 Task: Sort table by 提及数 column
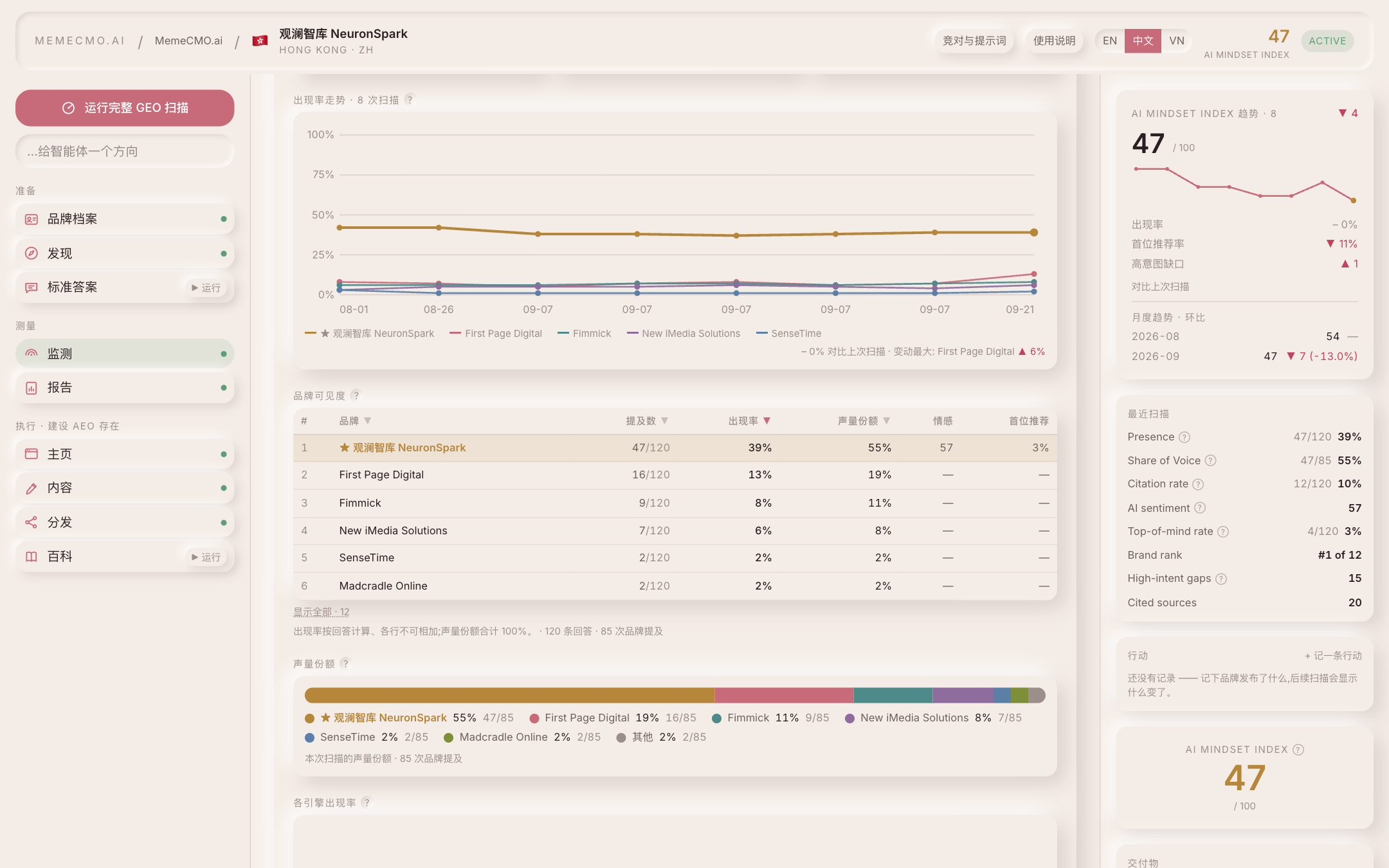[x=647, y=421]
